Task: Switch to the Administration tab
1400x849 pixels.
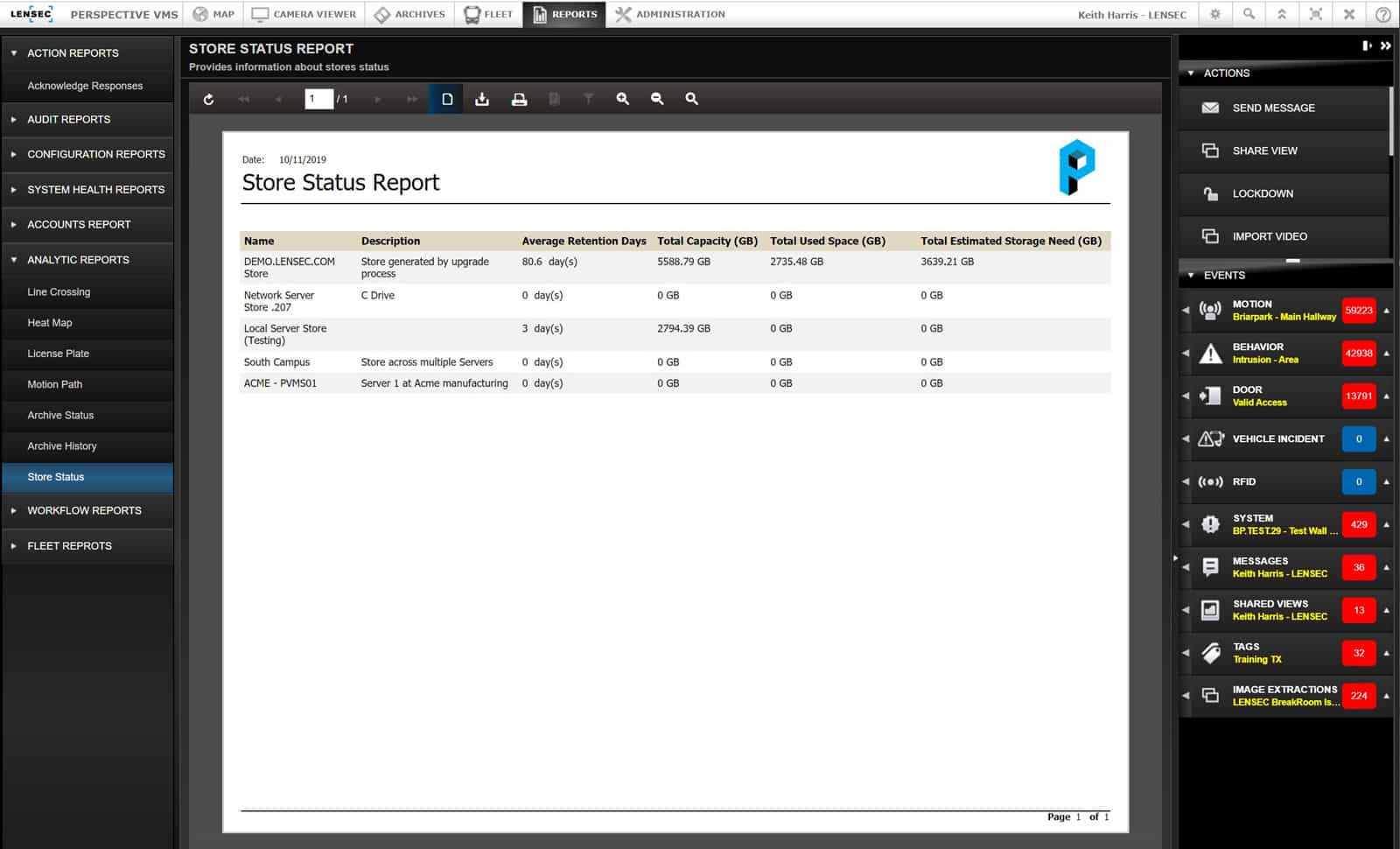Action: (670, 14)
